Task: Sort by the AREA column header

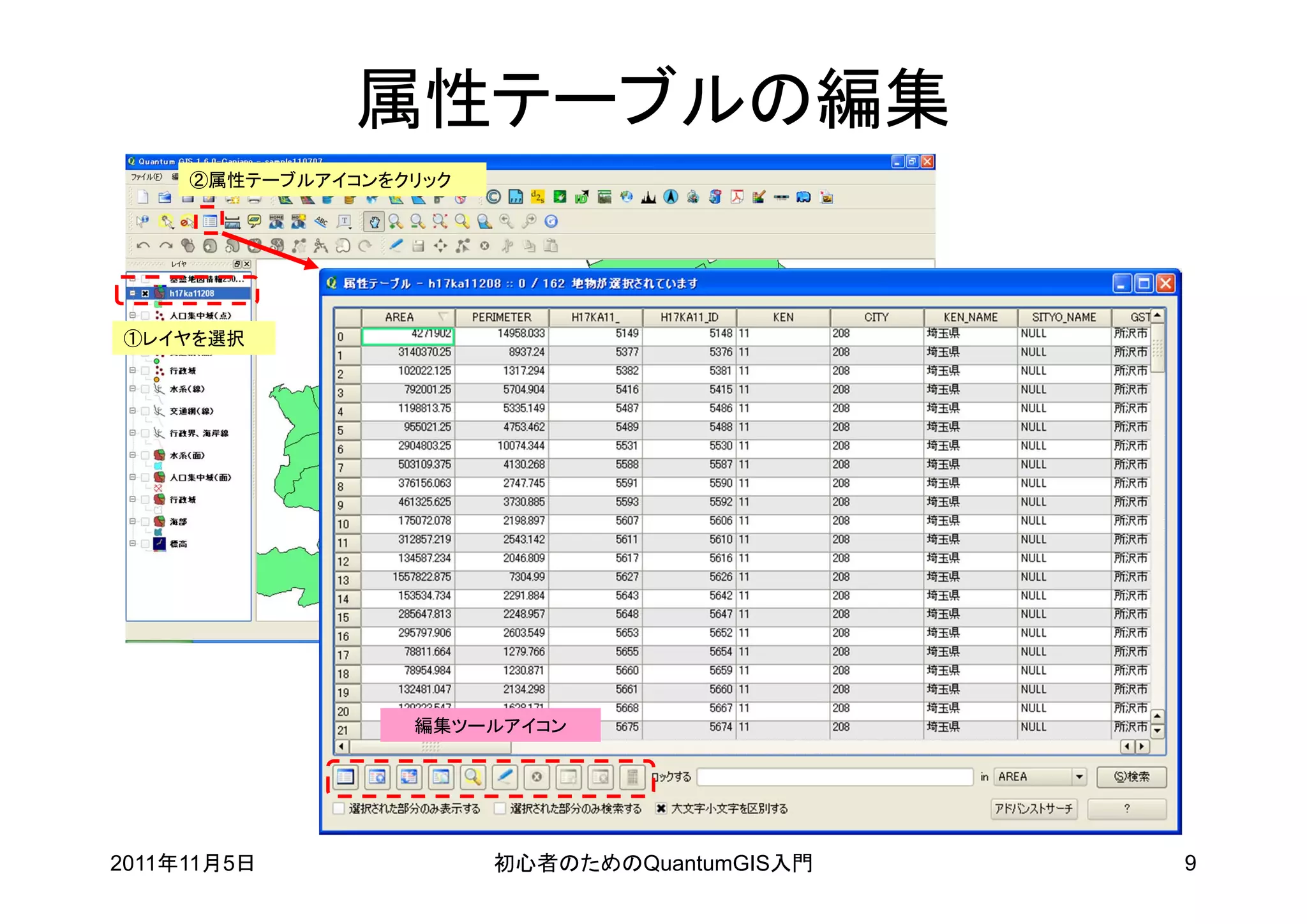Action: 408,317
